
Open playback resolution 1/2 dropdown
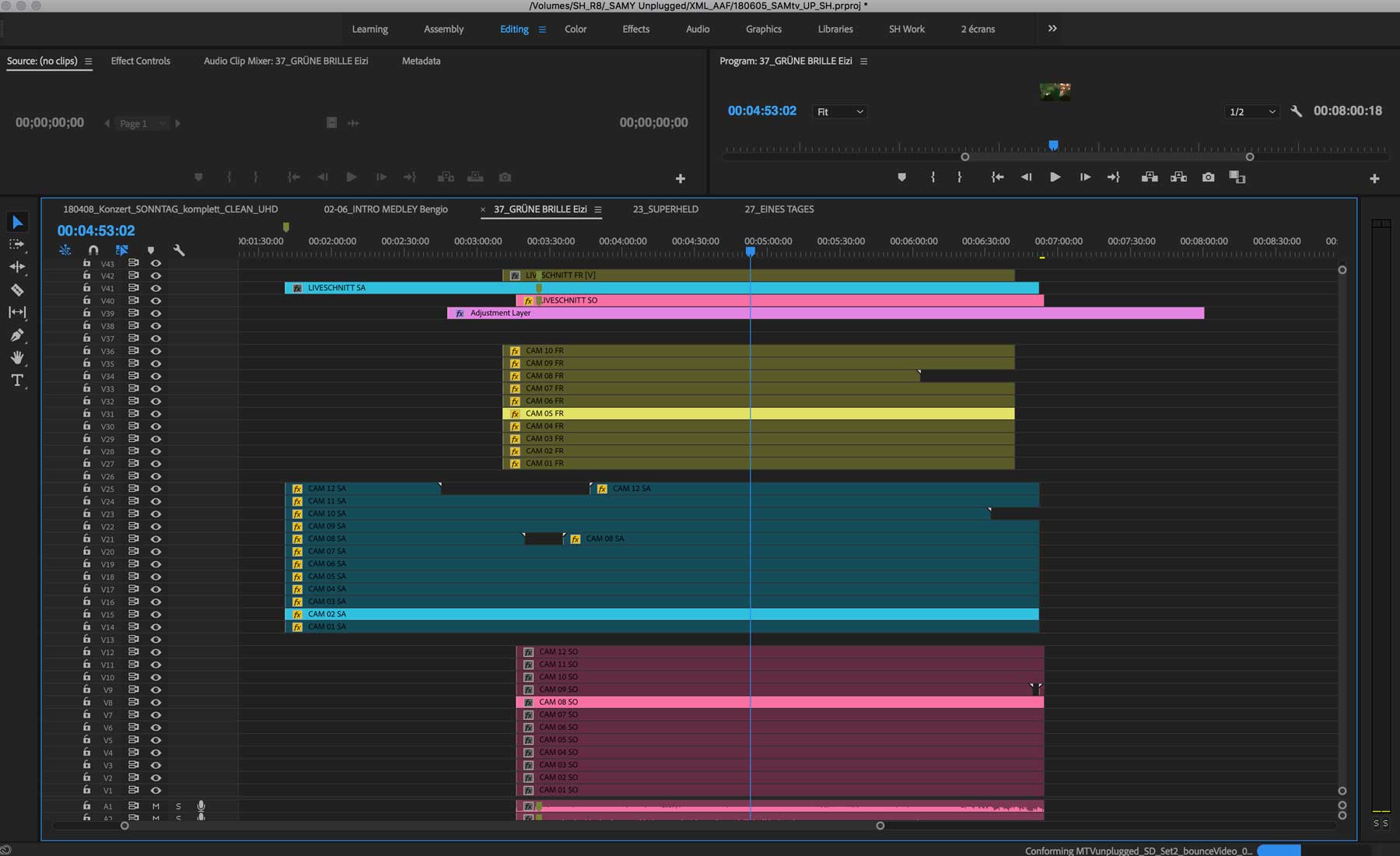click(x=1251, y=111)
